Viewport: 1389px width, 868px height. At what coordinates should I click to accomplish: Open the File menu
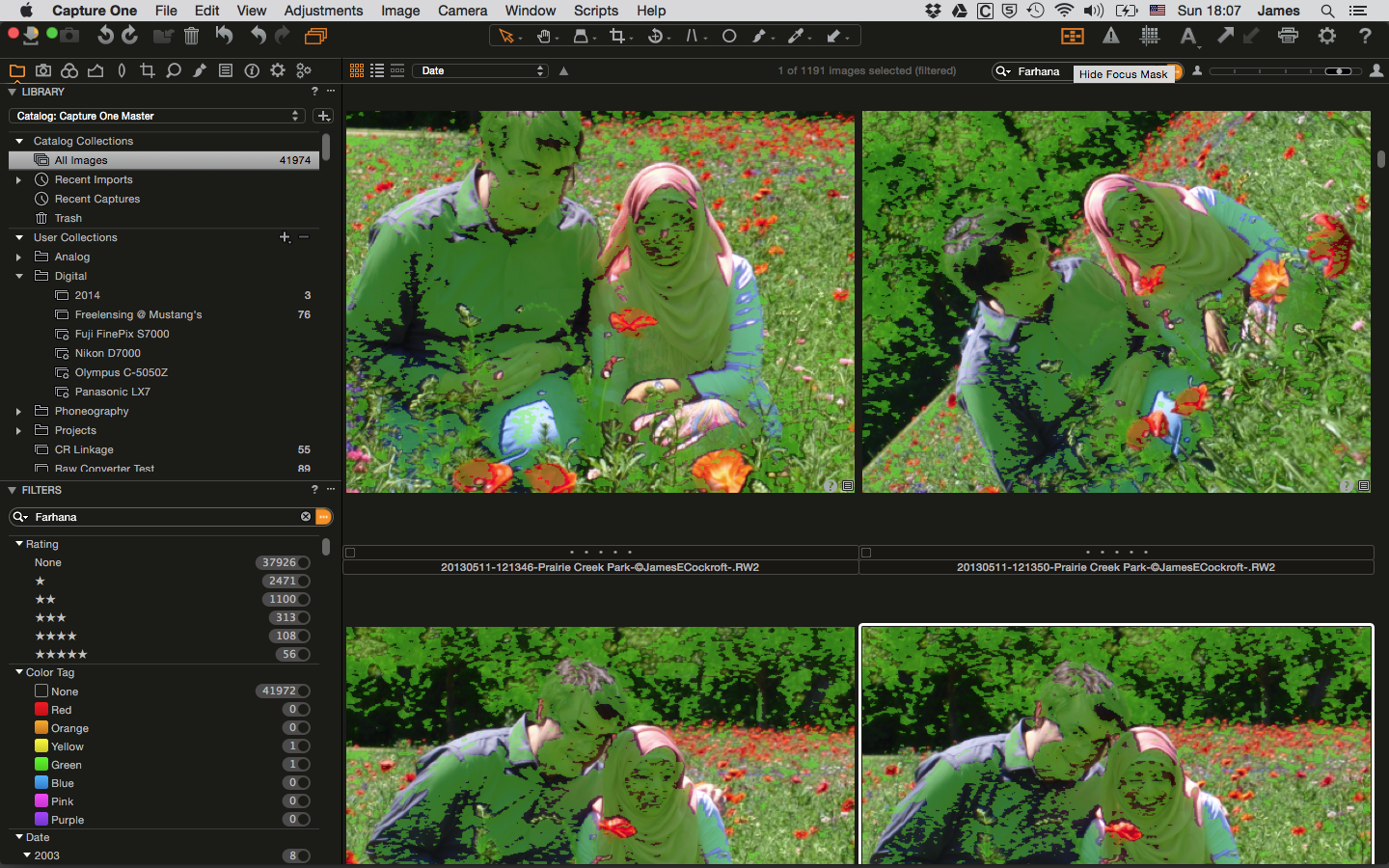[x=166, y=11]
